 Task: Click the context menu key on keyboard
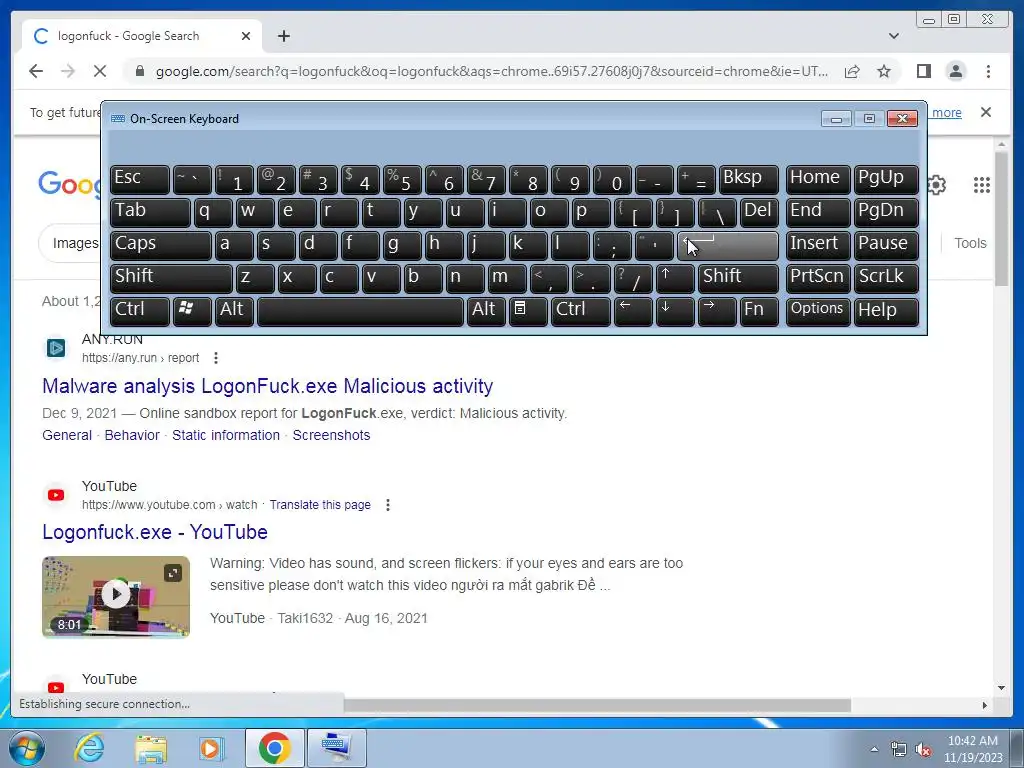coord(528,312)
